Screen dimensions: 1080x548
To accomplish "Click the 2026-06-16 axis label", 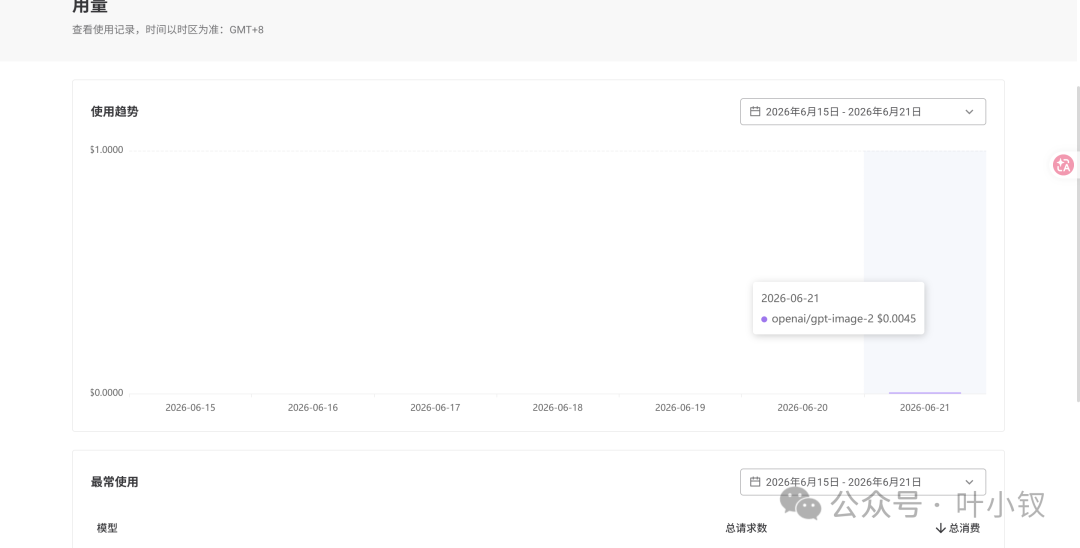I will pos(313,408).
